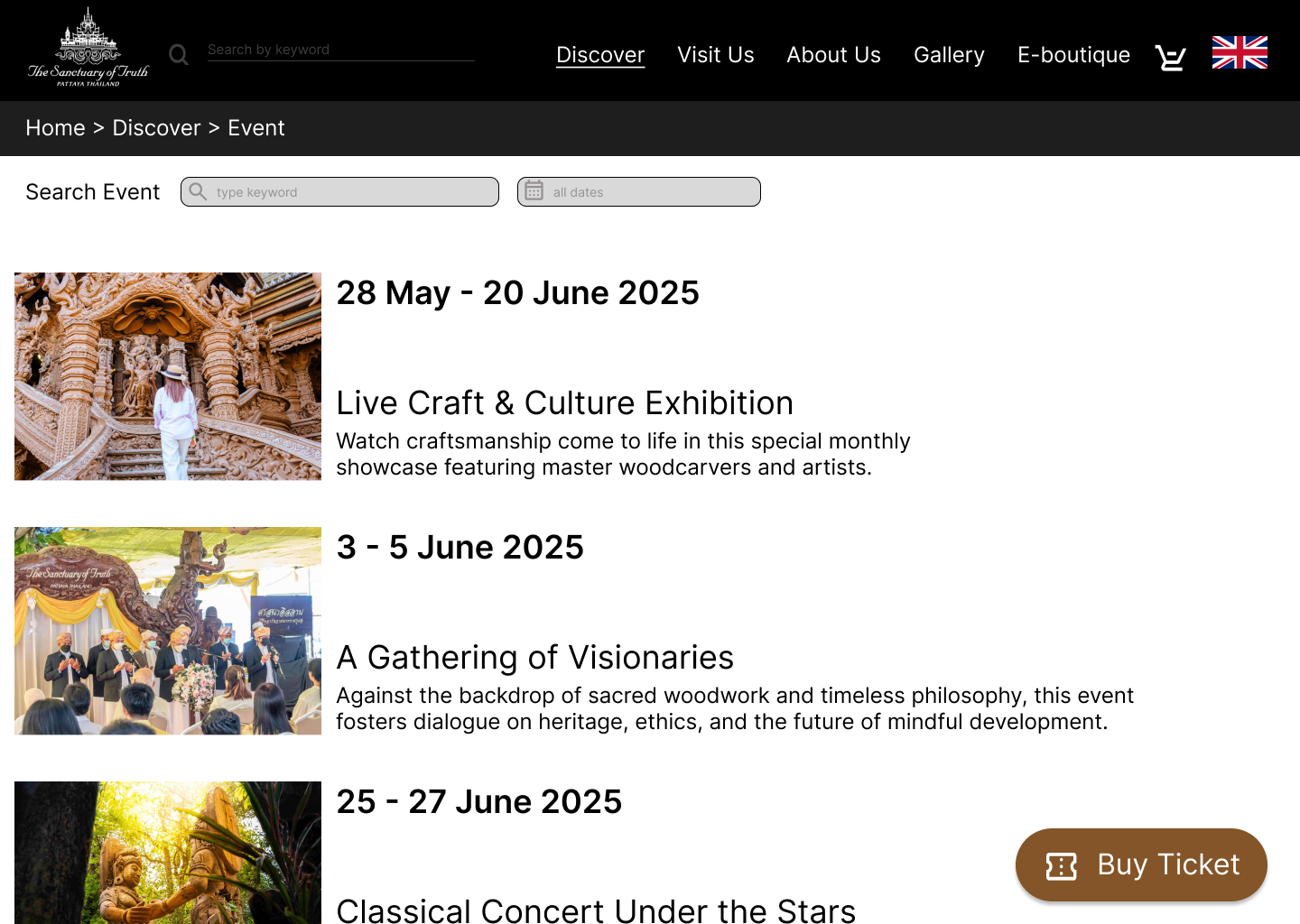Go to the About Us page

click(833, 55)
